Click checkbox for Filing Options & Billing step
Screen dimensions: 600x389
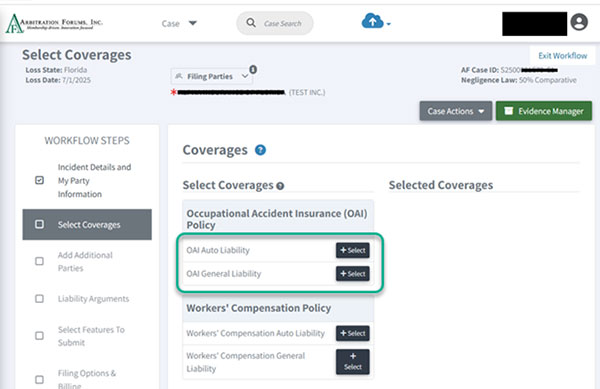[39, 379]
